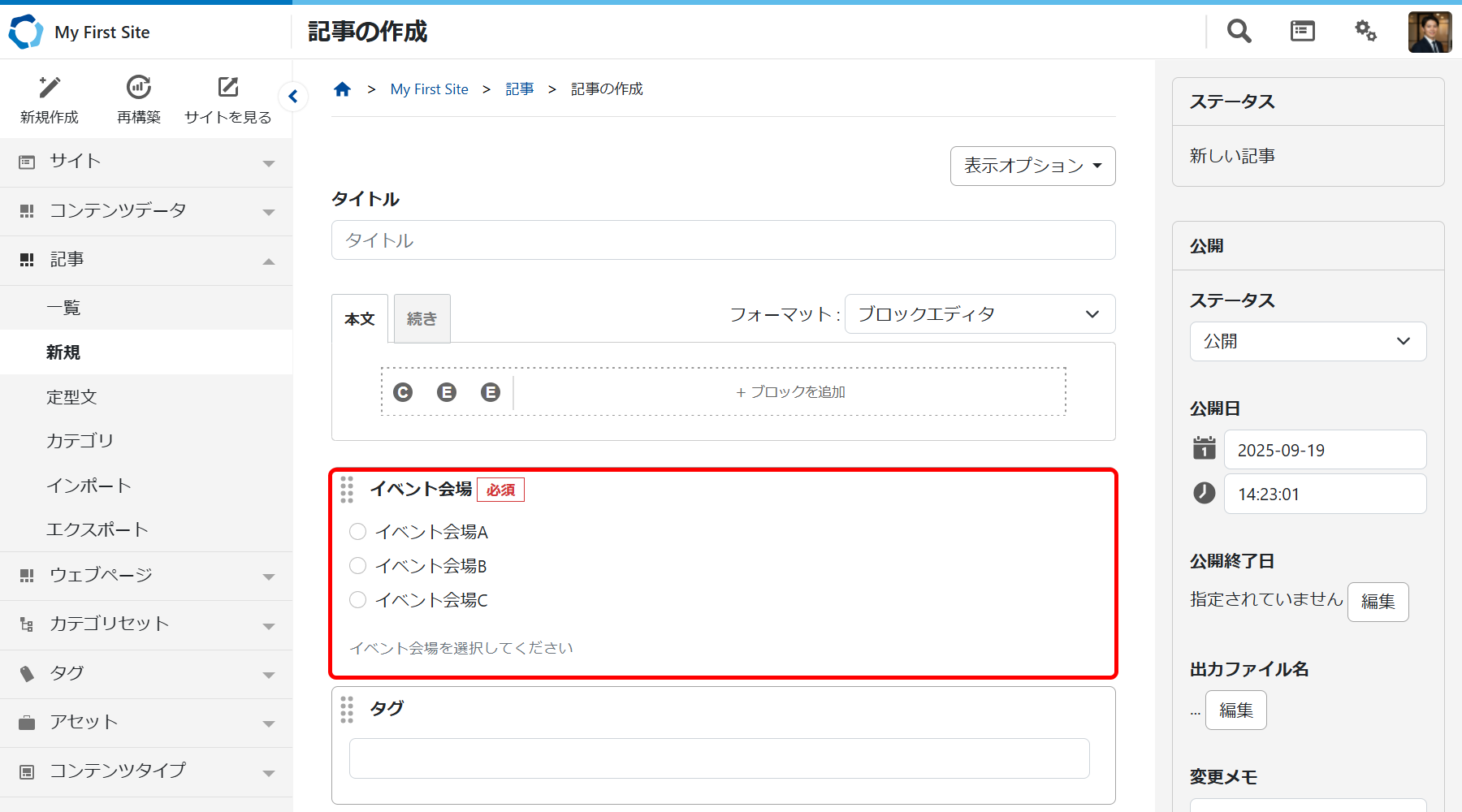Click the 新規作成 pencil icon

50,88
